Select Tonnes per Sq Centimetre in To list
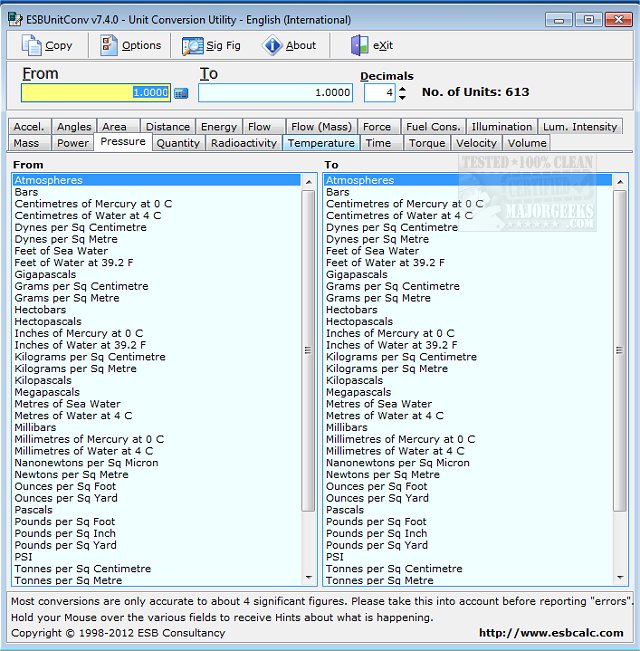Viewport: 640px width, 651px height. 467,568
